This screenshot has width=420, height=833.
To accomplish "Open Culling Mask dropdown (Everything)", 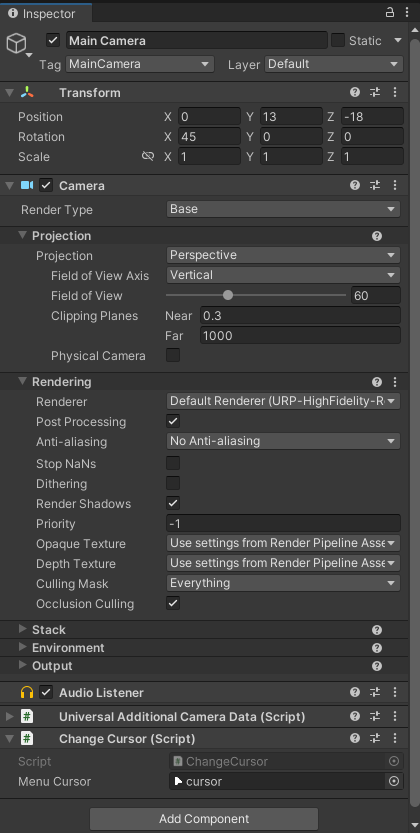I will 284,583.
